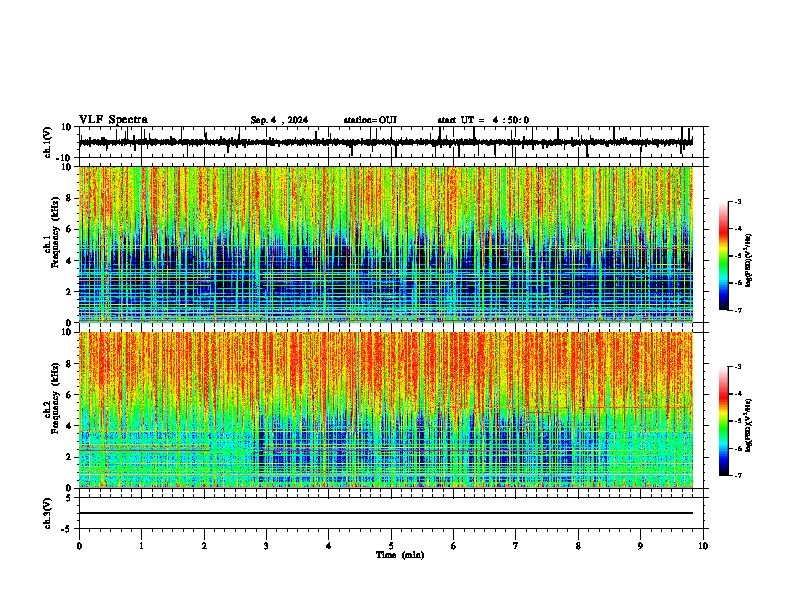Screen dimensions: 792x612
Task: Click the 'start UT = 4:50:0' label
Action: click(483, 120)
